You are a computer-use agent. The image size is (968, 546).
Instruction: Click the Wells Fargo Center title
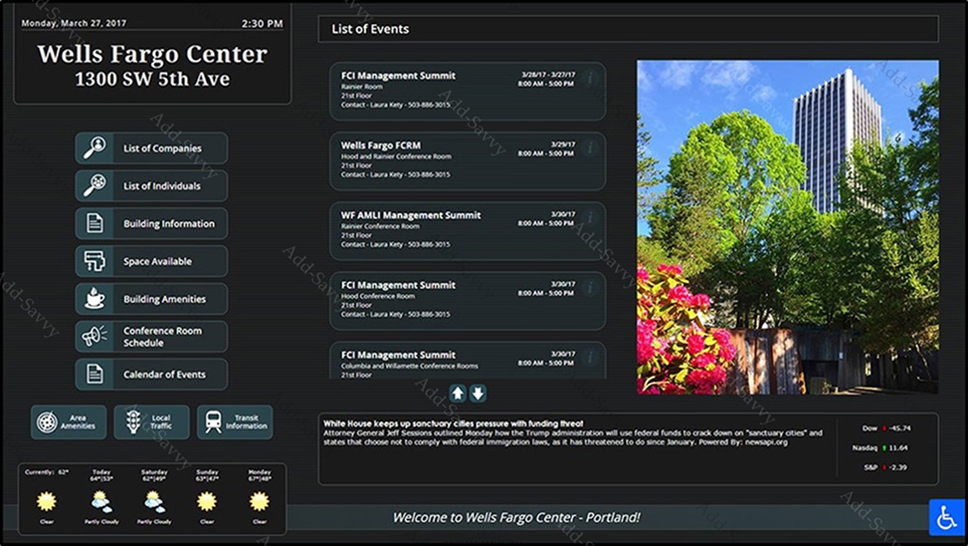click(x=152, y=54)
